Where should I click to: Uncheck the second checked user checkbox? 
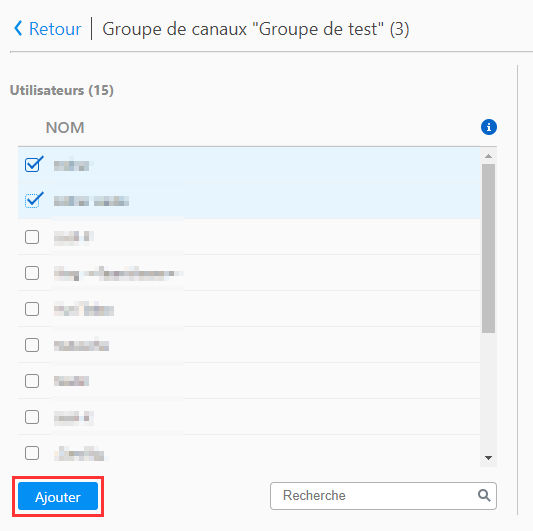click(x=32, y=201)
